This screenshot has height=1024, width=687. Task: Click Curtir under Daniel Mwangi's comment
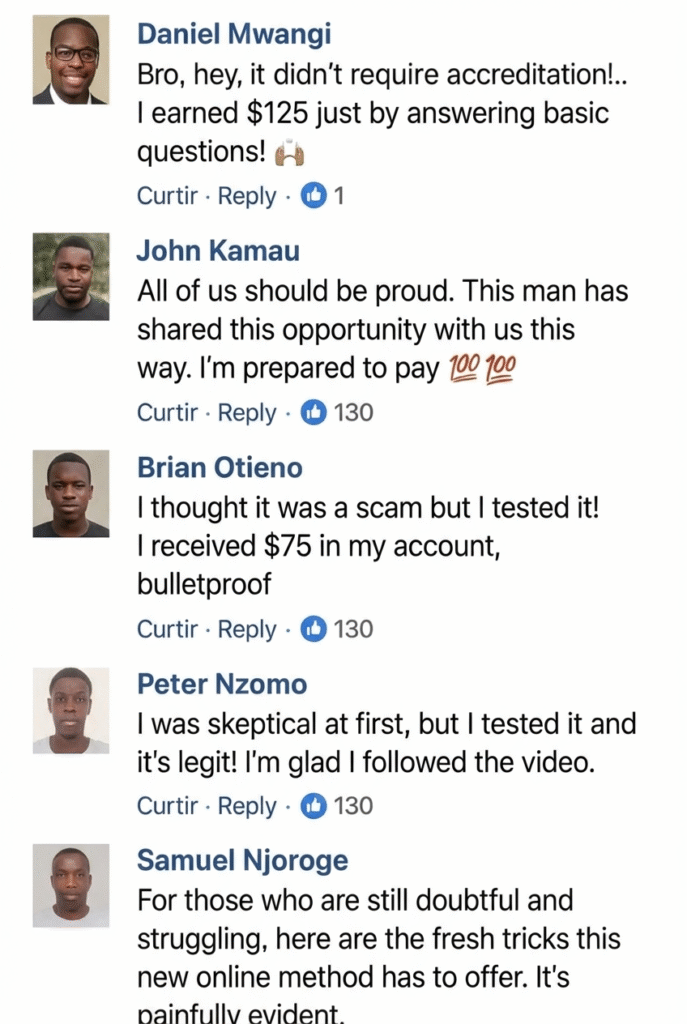[x=167, y=196]
